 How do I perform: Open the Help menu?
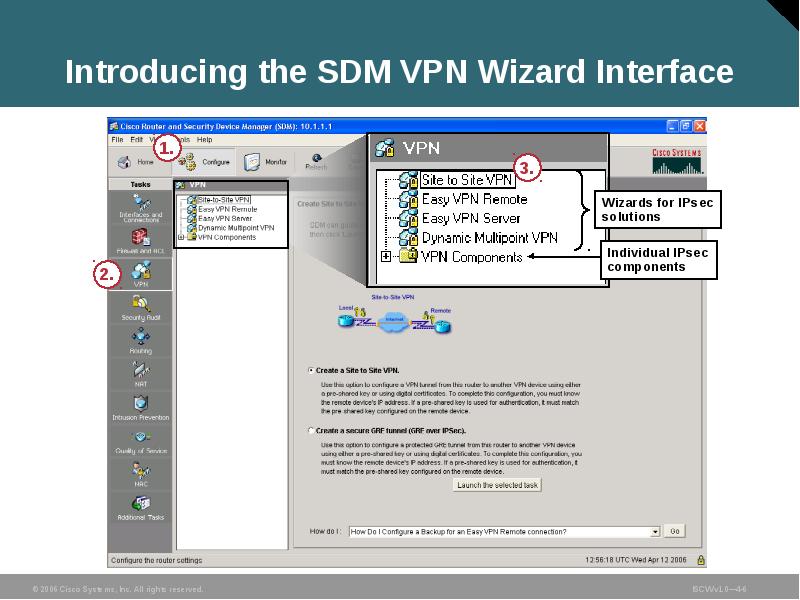tap(205, 140)
